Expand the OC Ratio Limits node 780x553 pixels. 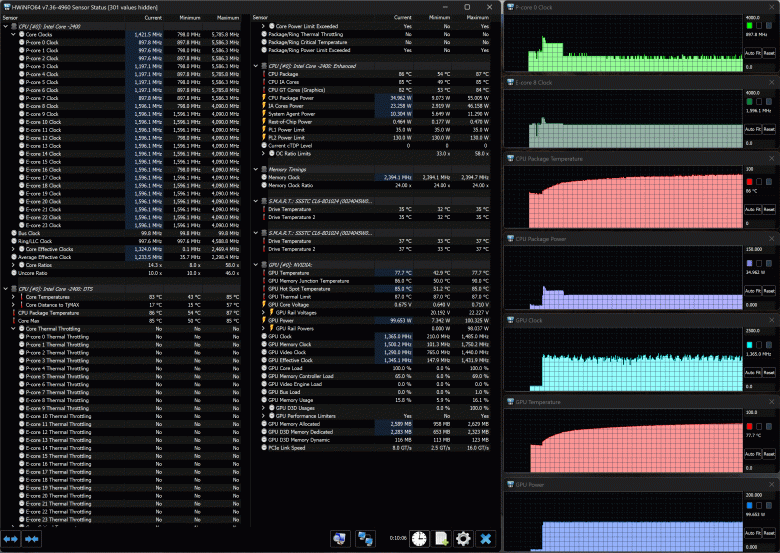point(264,154)
